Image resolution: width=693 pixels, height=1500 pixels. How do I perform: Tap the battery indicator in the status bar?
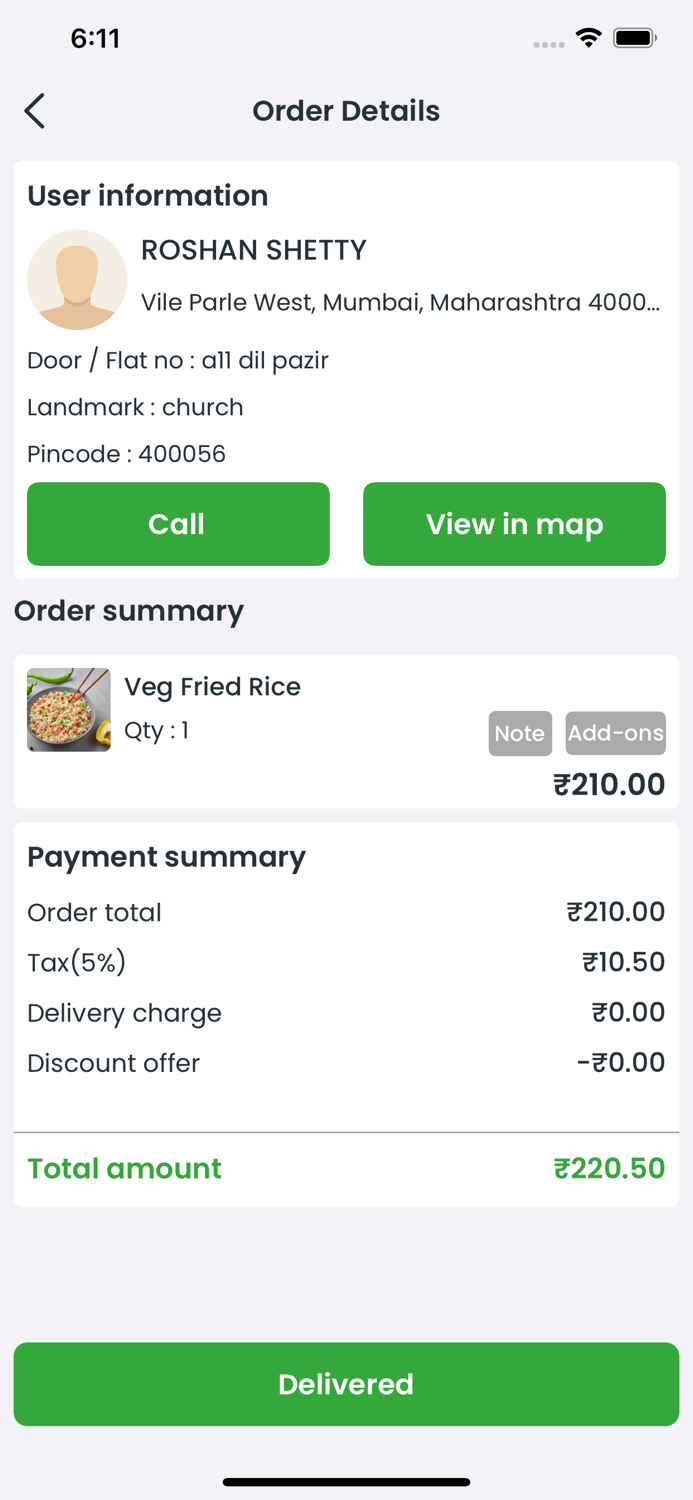point(635,37)
